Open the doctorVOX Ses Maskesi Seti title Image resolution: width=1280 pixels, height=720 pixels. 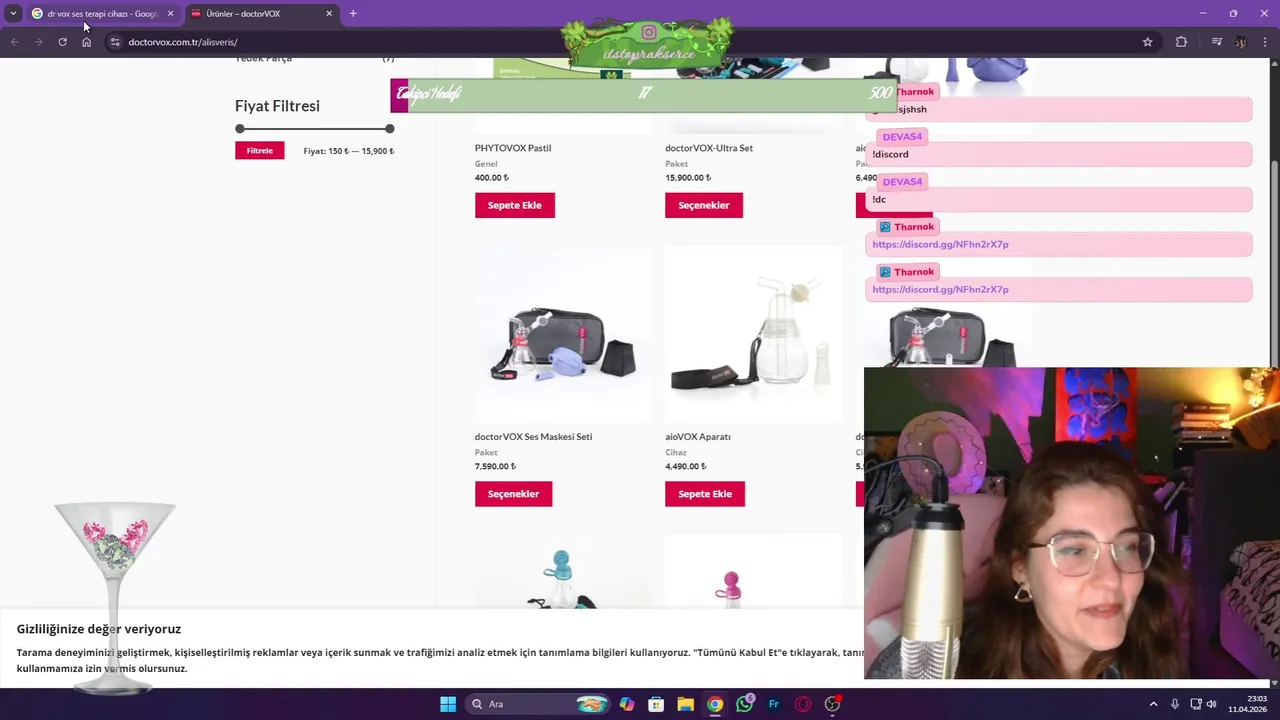pos(533,437)
